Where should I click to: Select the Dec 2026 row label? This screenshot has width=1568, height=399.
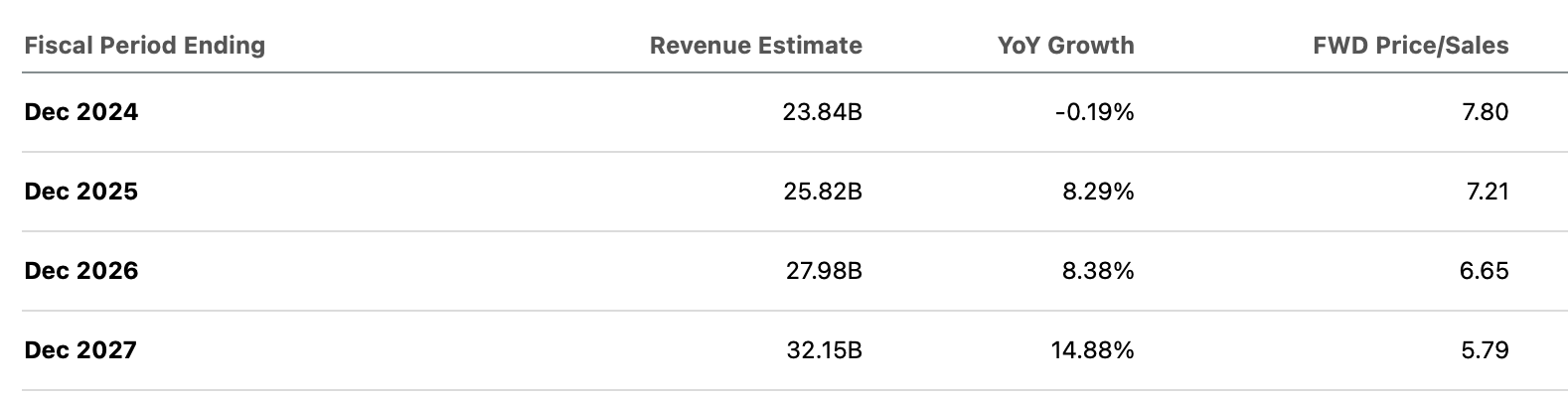click(81, 271)
